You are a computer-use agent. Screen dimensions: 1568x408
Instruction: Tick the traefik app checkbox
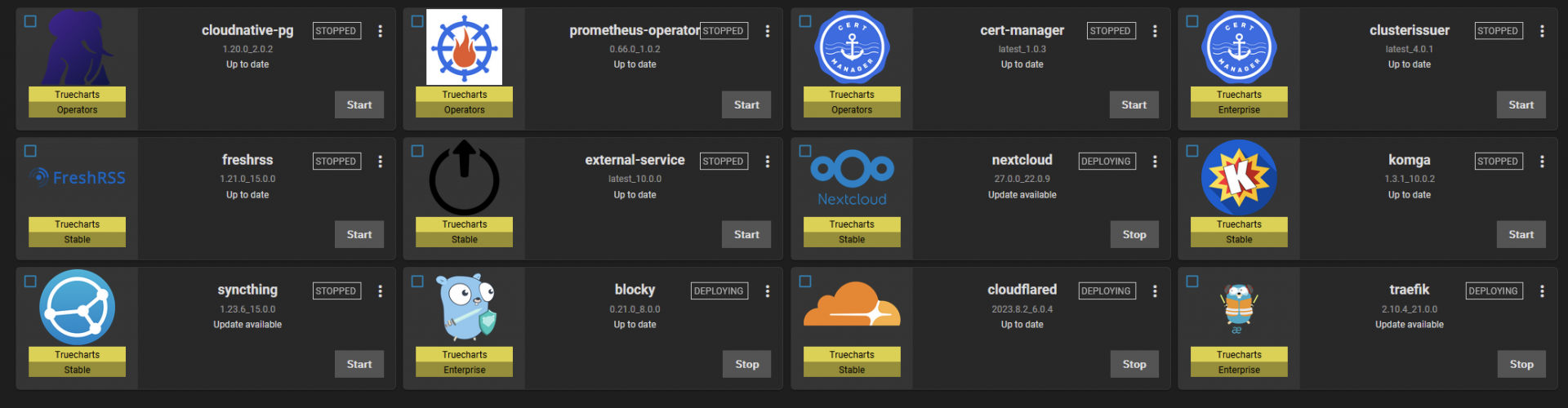[x=1192, y=281]
